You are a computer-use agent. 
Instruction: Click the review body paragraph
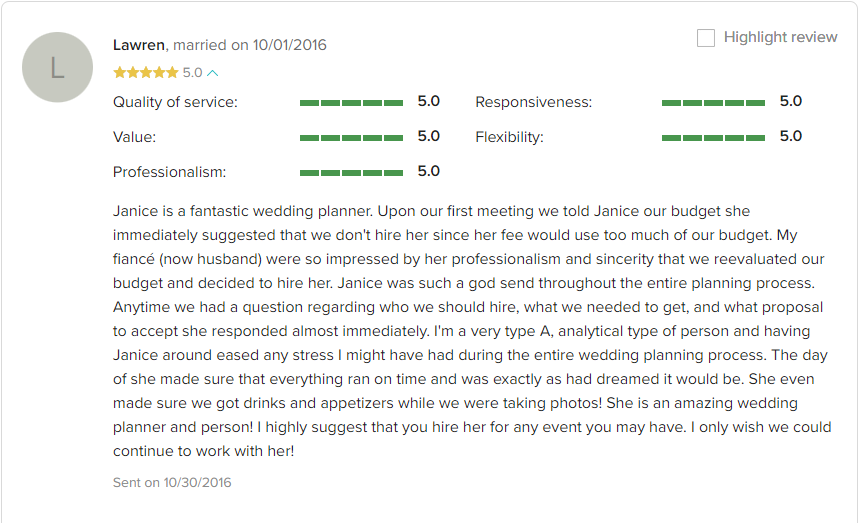click(x=472, y=331)
